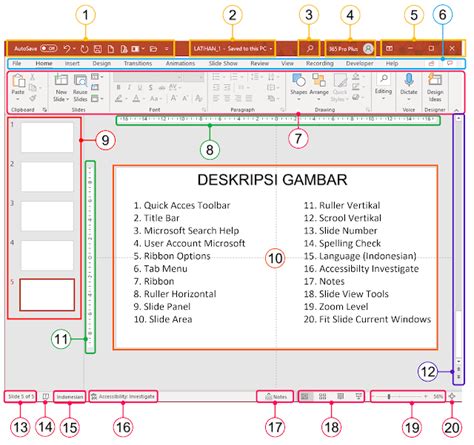Pick the text highlight color pen
Viewport: 474px width, 445px height.
click(118, 98)
